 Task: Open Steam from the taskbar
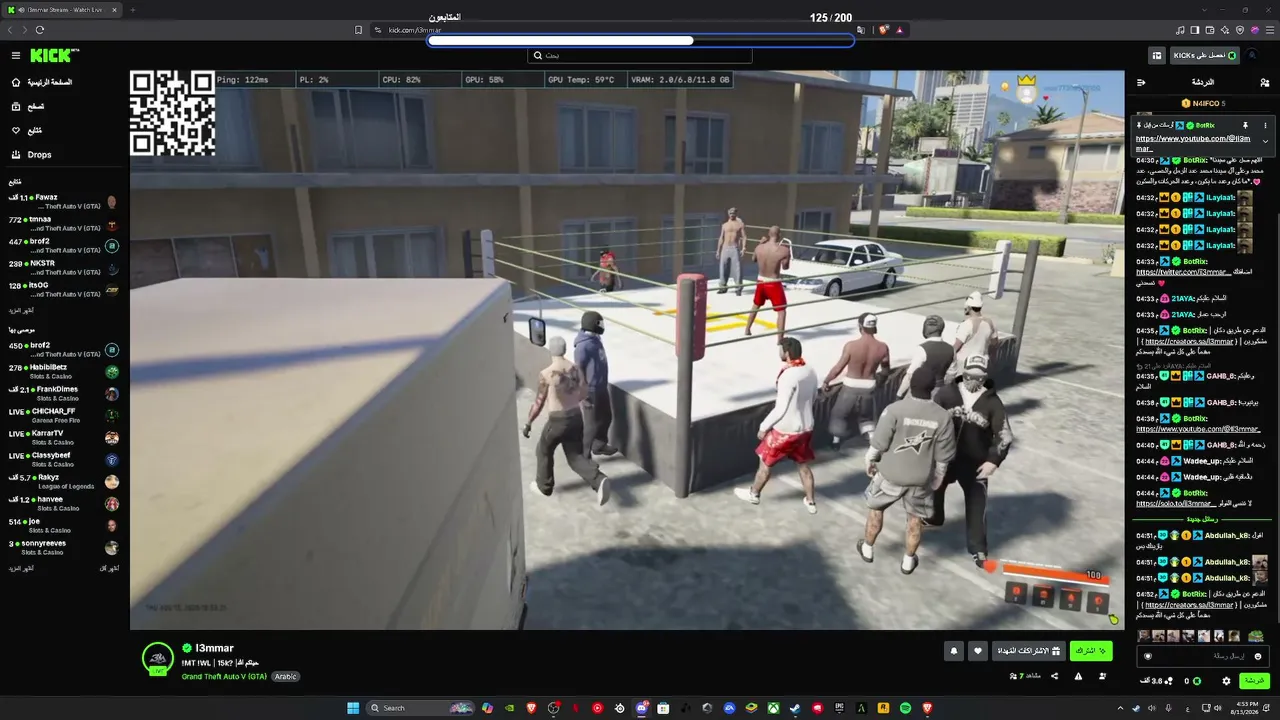tap(795, 708)
